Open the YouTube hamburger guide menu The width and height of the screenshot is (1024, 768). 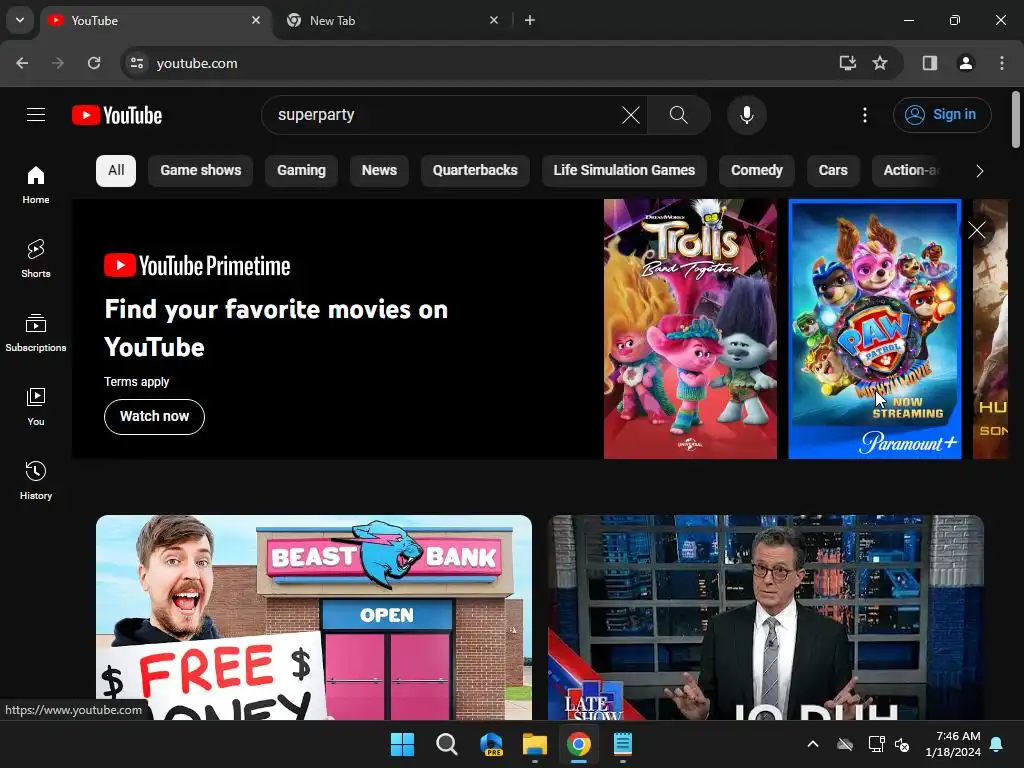[36, 115]
